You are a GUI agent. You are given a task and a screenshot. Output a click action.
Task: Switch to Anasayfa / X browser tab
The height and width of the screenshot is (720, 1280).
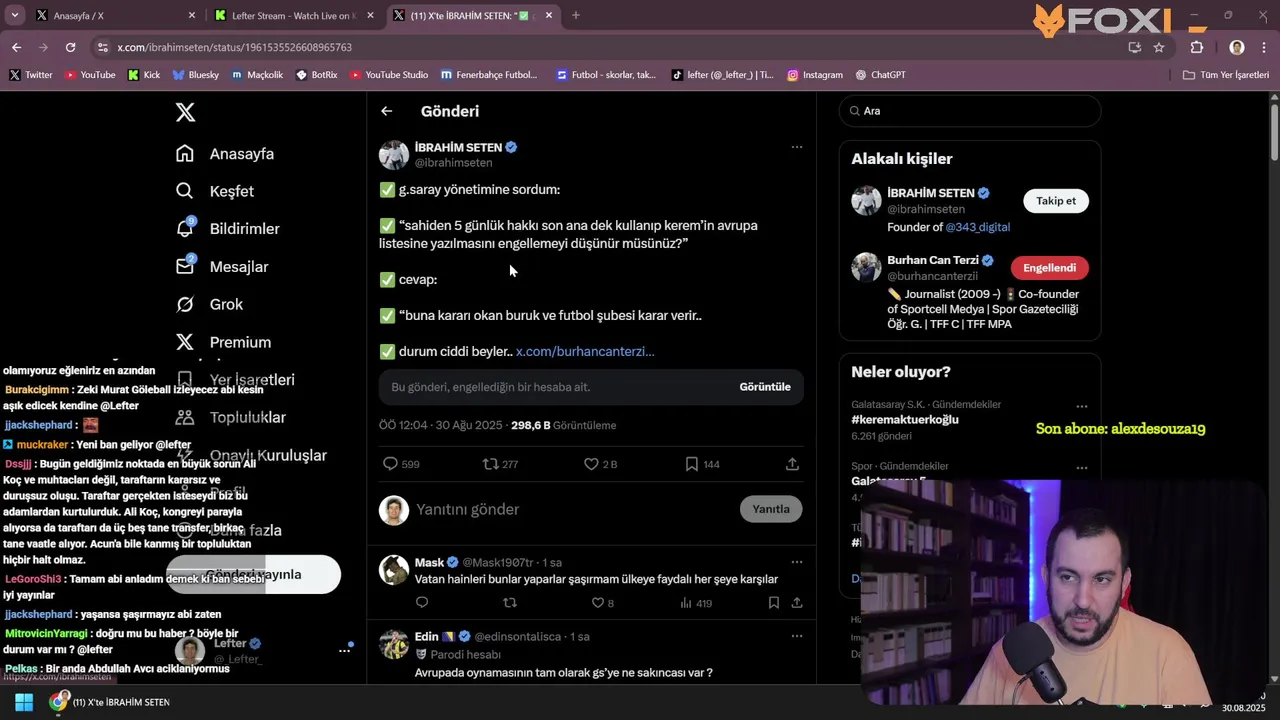click(x=110, y=16)
